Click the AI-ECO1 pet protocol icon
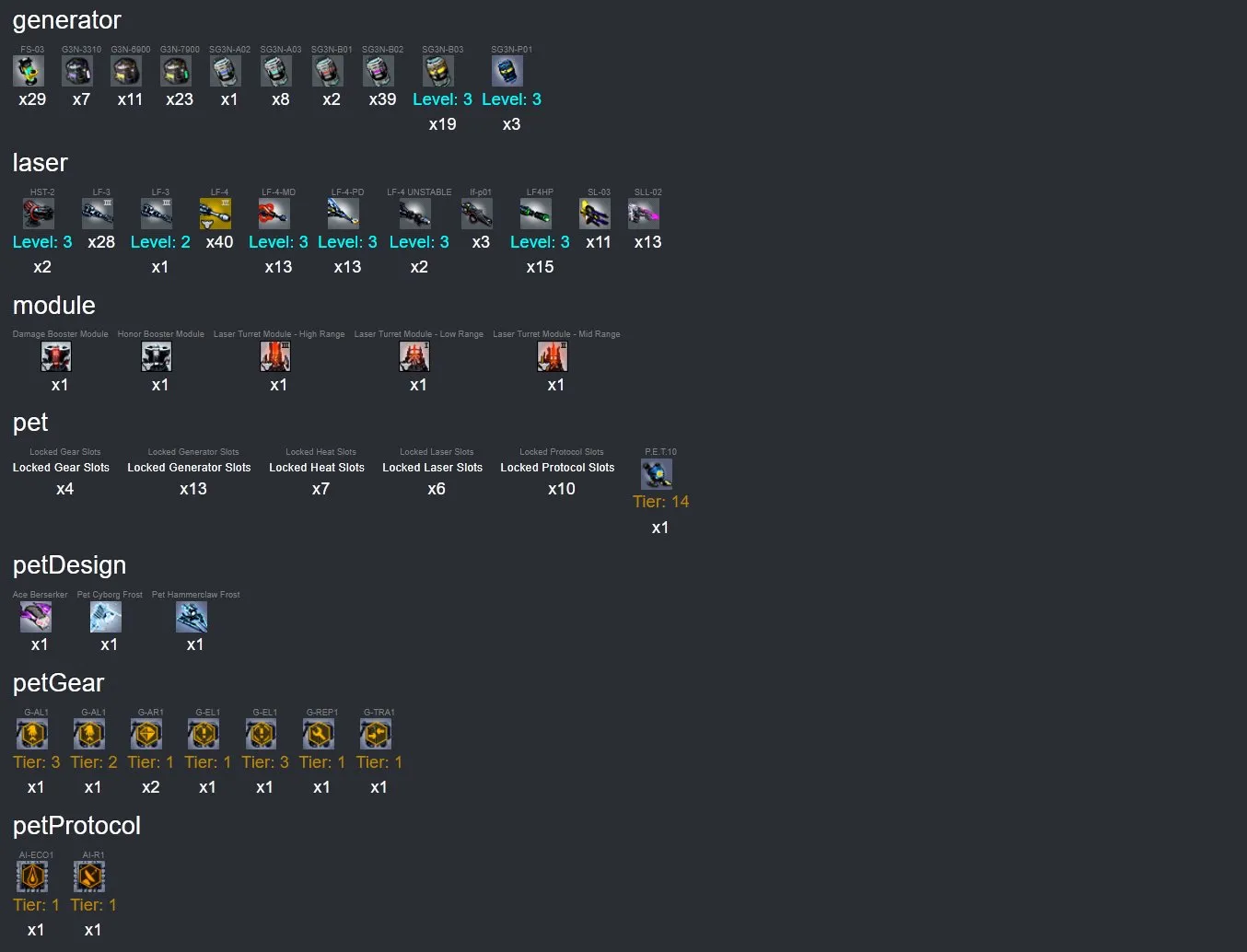The image size is (1247, 952). (x=32, y=877)
